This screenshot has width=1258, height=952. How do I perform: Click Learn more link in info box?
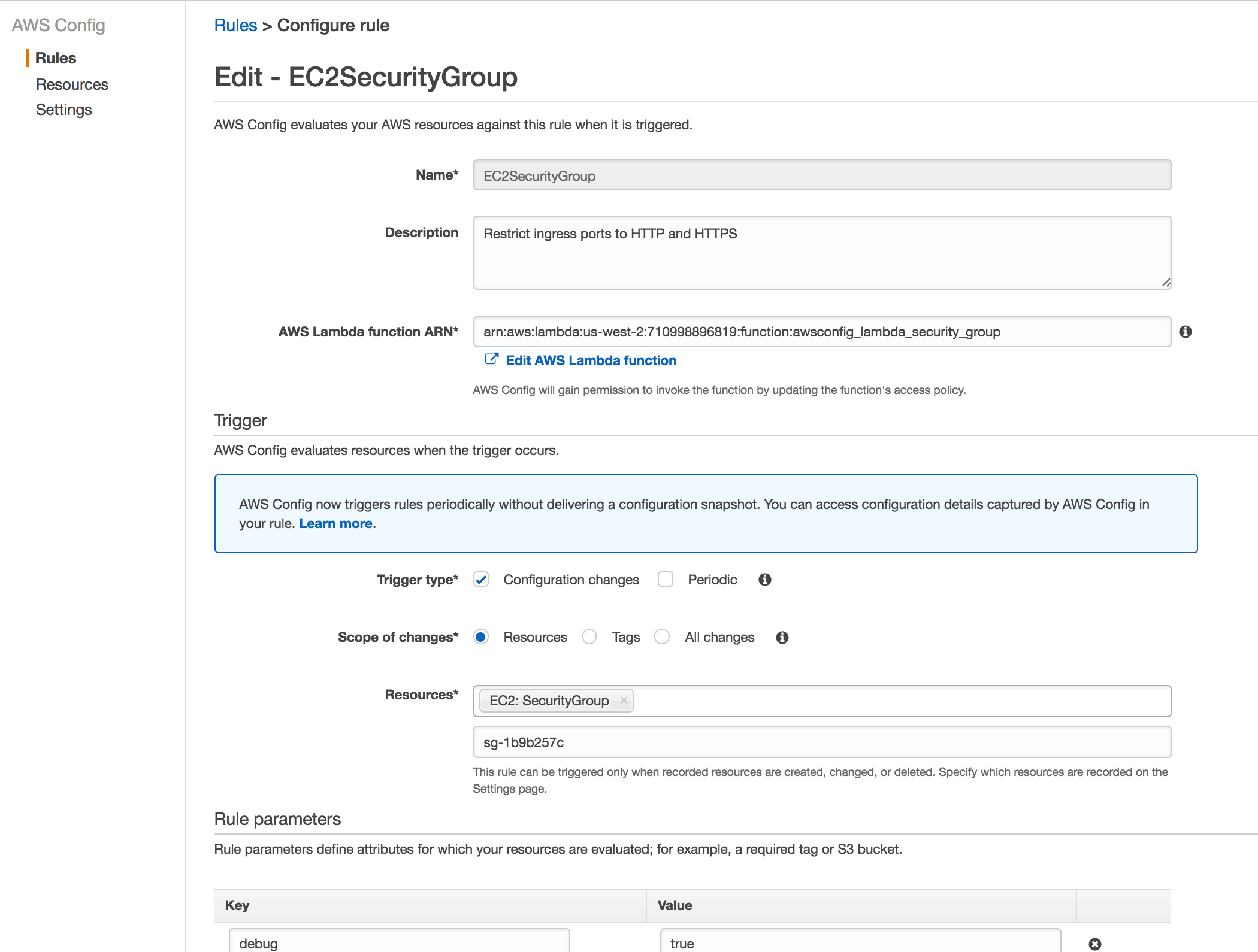pyautogui.click(x=335, y=523)
